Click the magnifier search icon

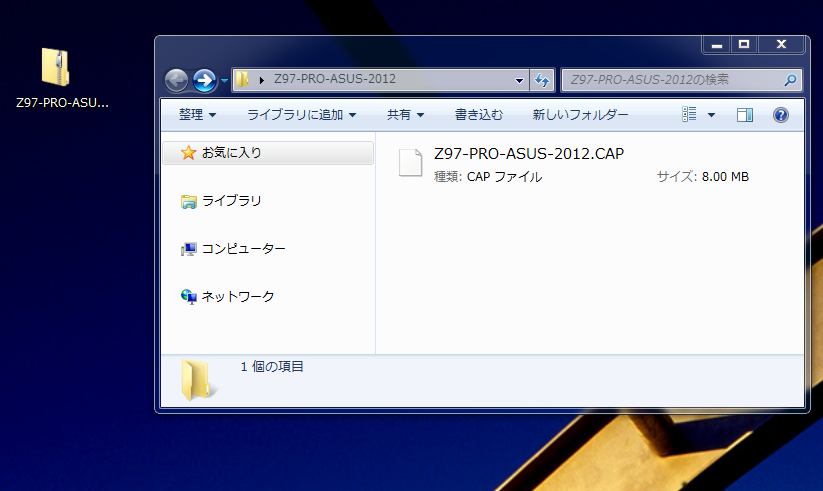coord(790,80)
